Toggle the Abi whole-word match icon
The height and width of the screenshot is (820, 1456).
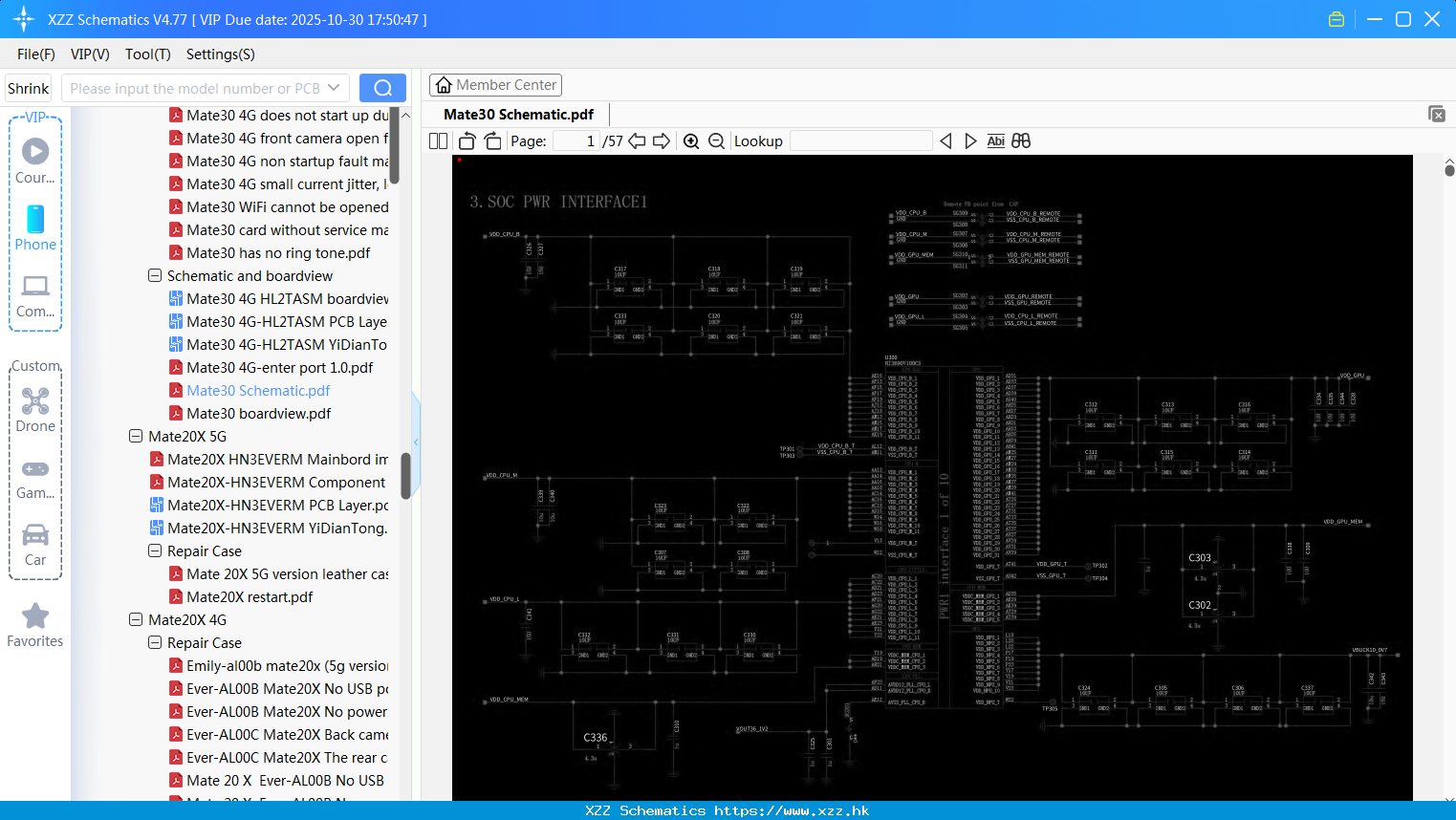(995, 140)
